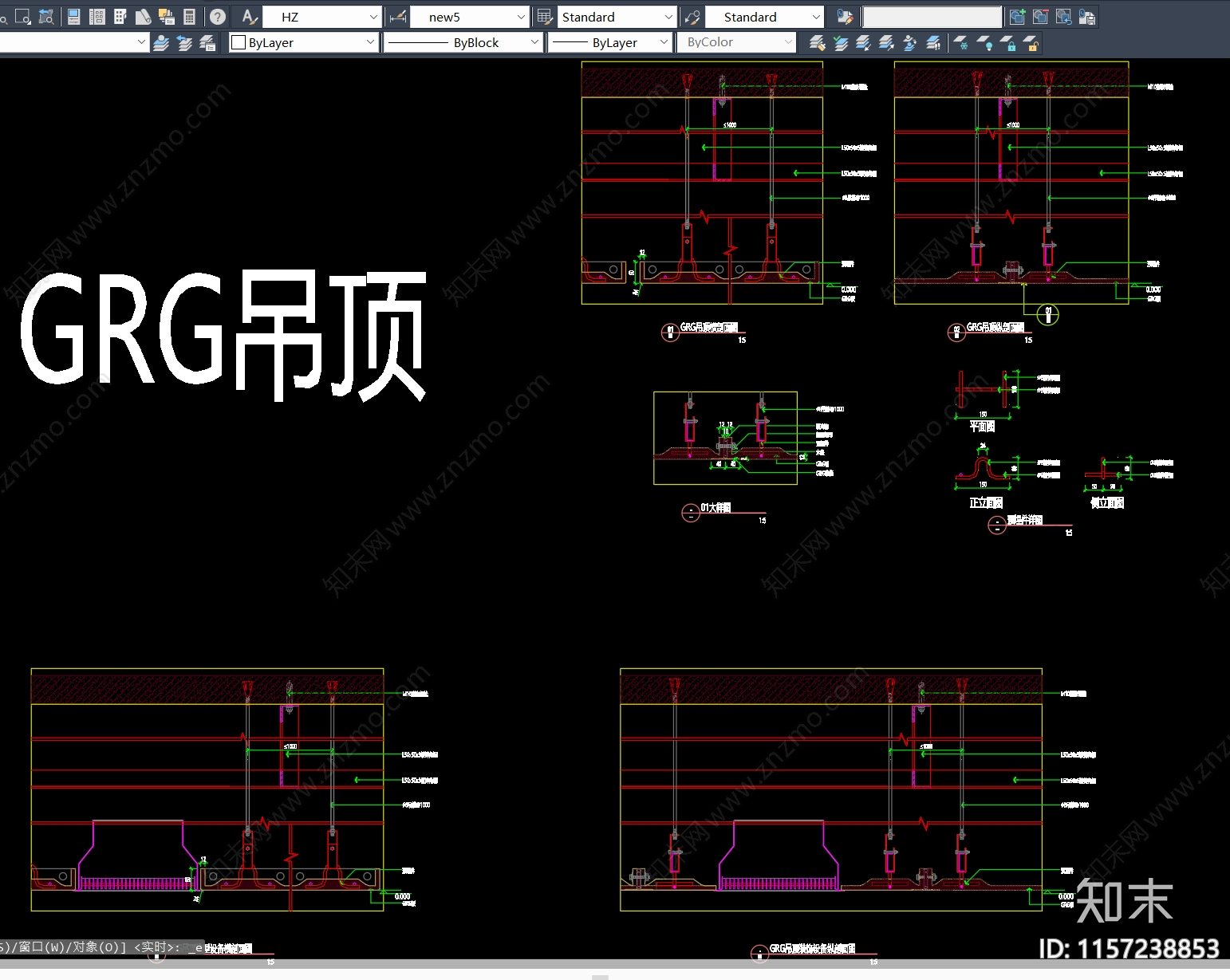Viewport: 1230px width, 980px height.
Task: Open the Properties palette icon
Action: click(74, 17)
